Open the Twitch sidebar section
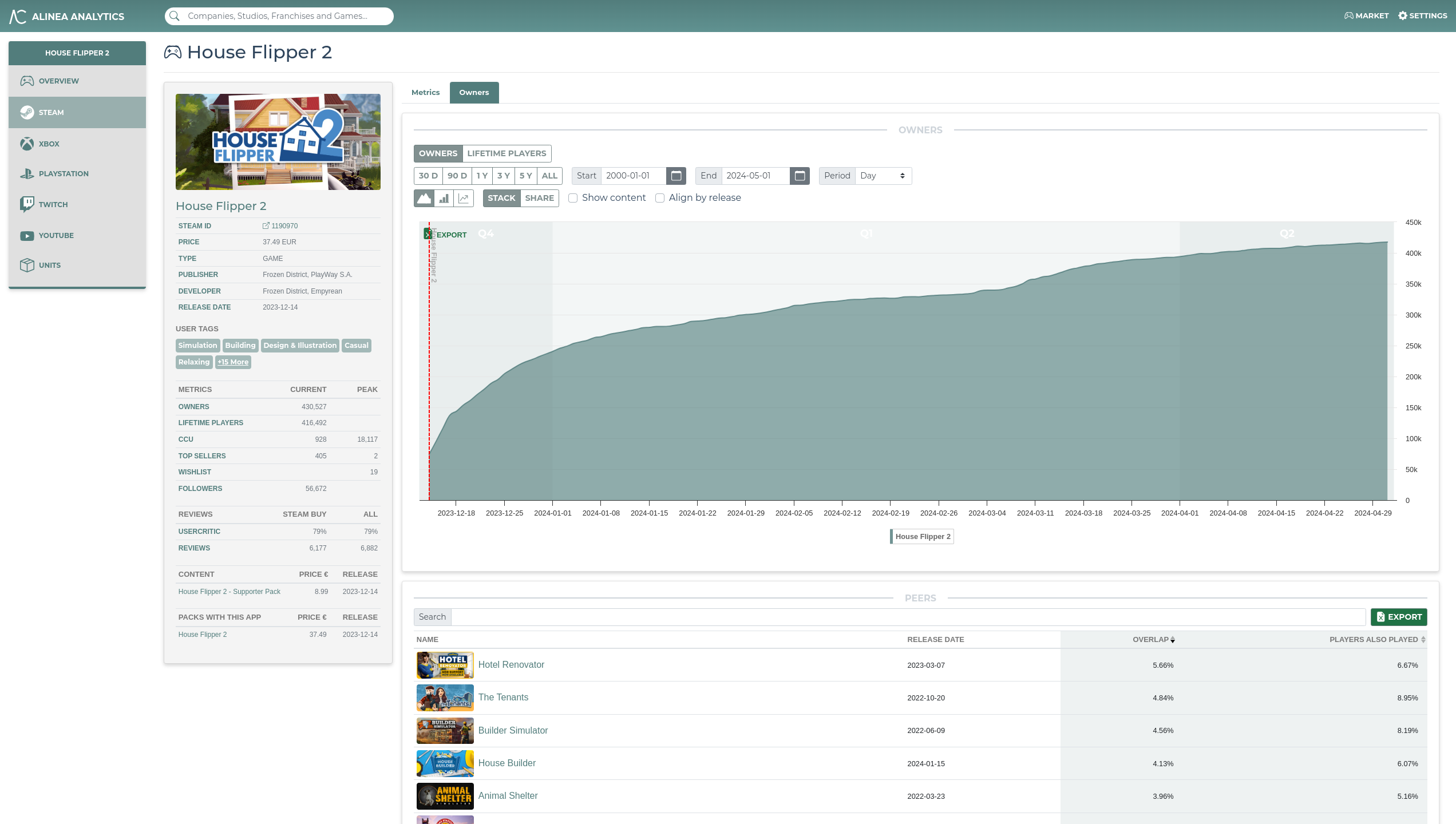1456x824 pixels. click(77, 204)
